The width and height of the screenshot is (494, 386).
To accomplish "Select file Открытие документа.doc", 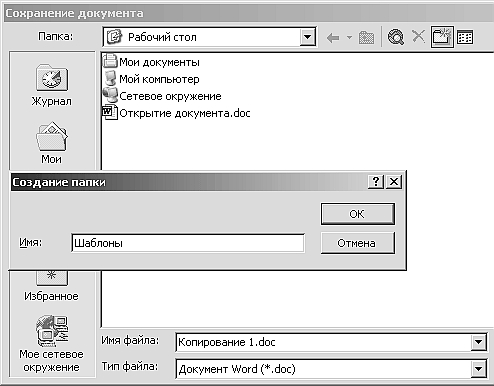I will [177, 113].
